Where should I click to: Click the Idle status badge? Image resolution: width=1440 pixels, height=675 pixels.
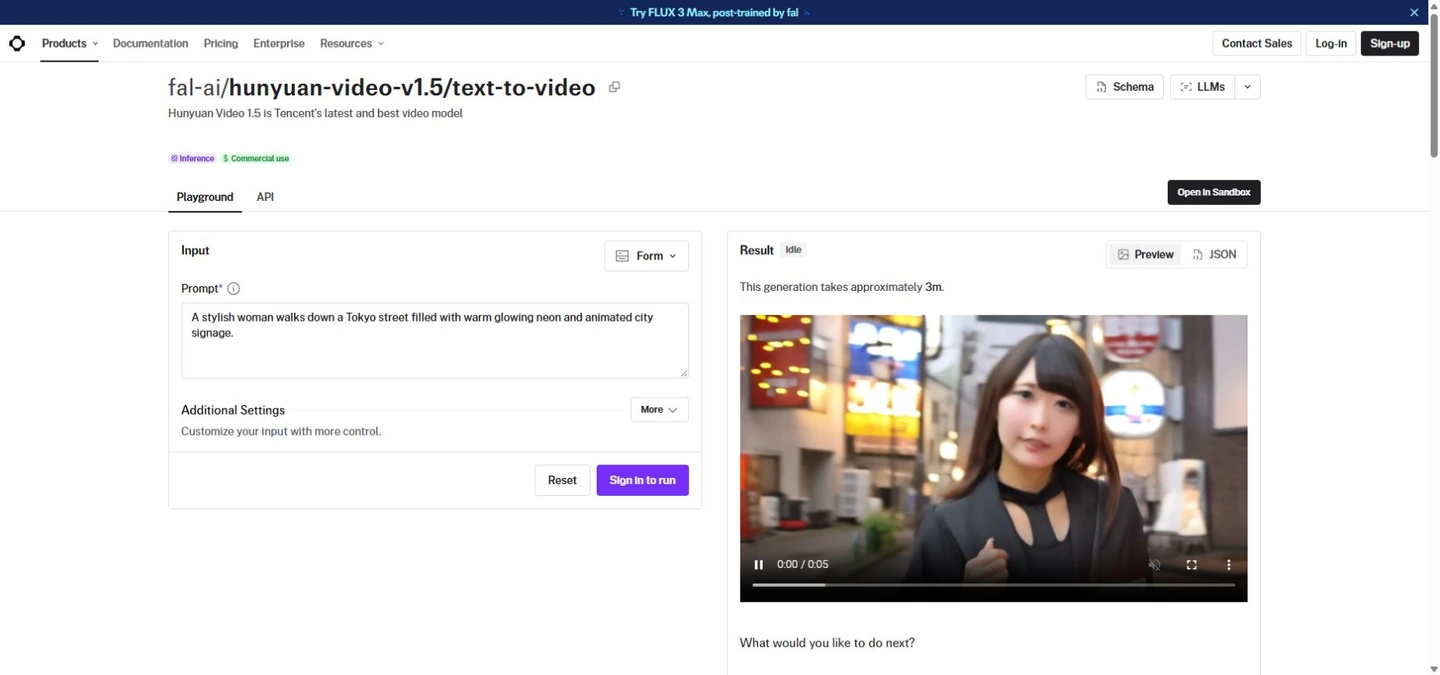click(x=793, y=250)
